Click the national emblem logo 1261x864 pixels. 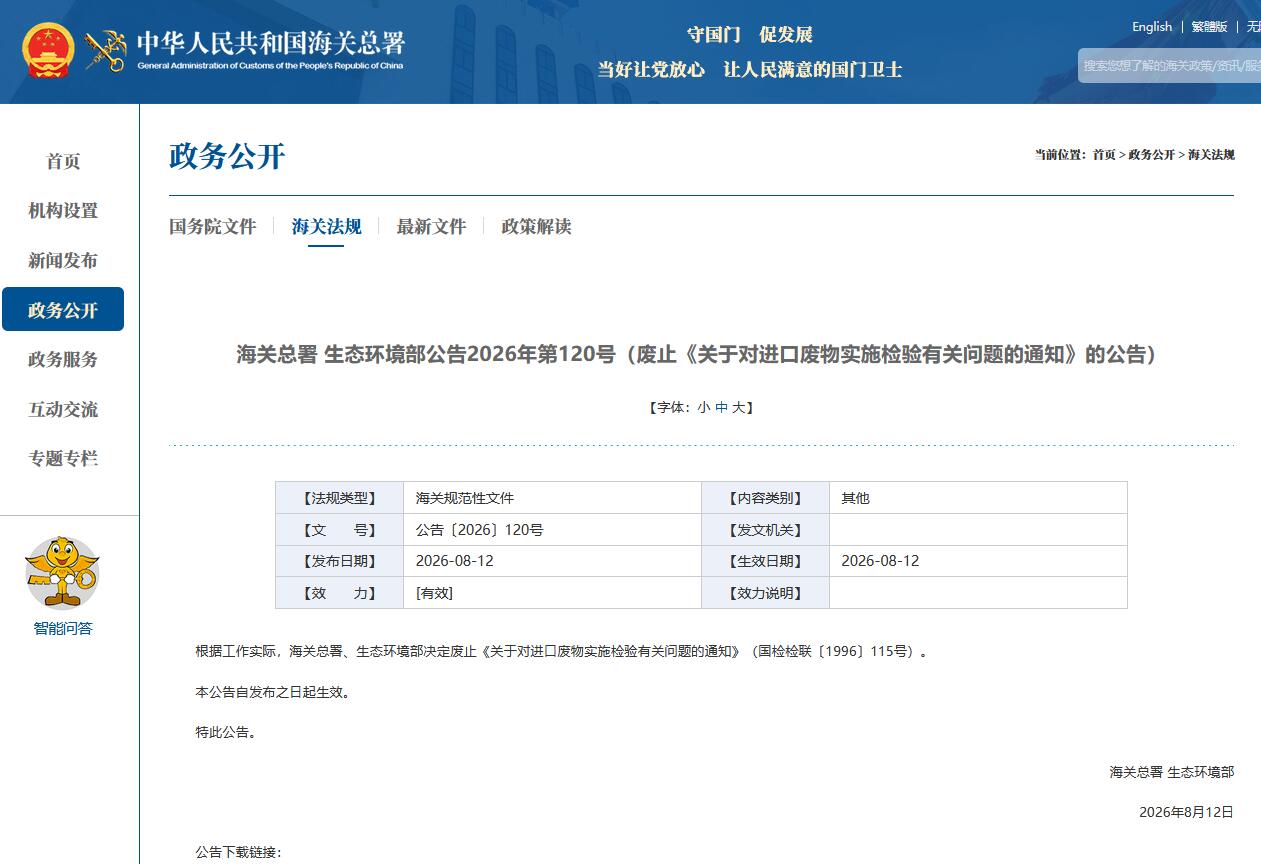[48, 50]
